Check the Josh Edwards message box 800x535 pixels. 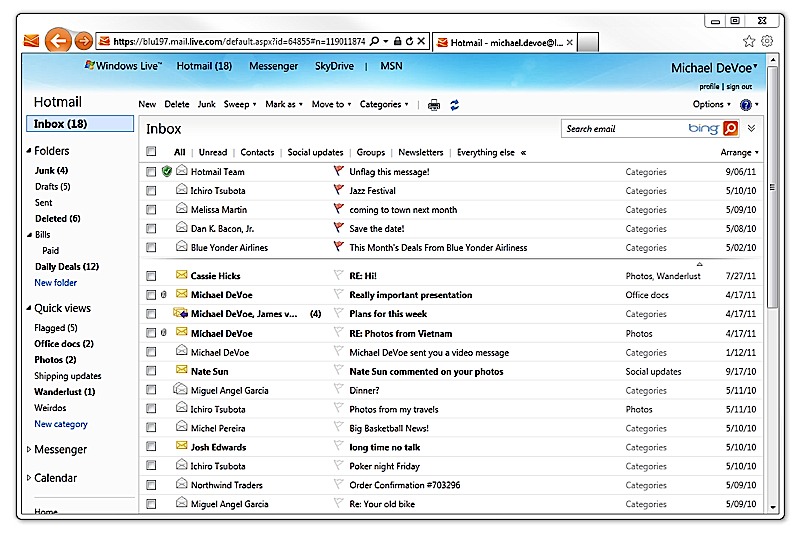tap(151, 447)
